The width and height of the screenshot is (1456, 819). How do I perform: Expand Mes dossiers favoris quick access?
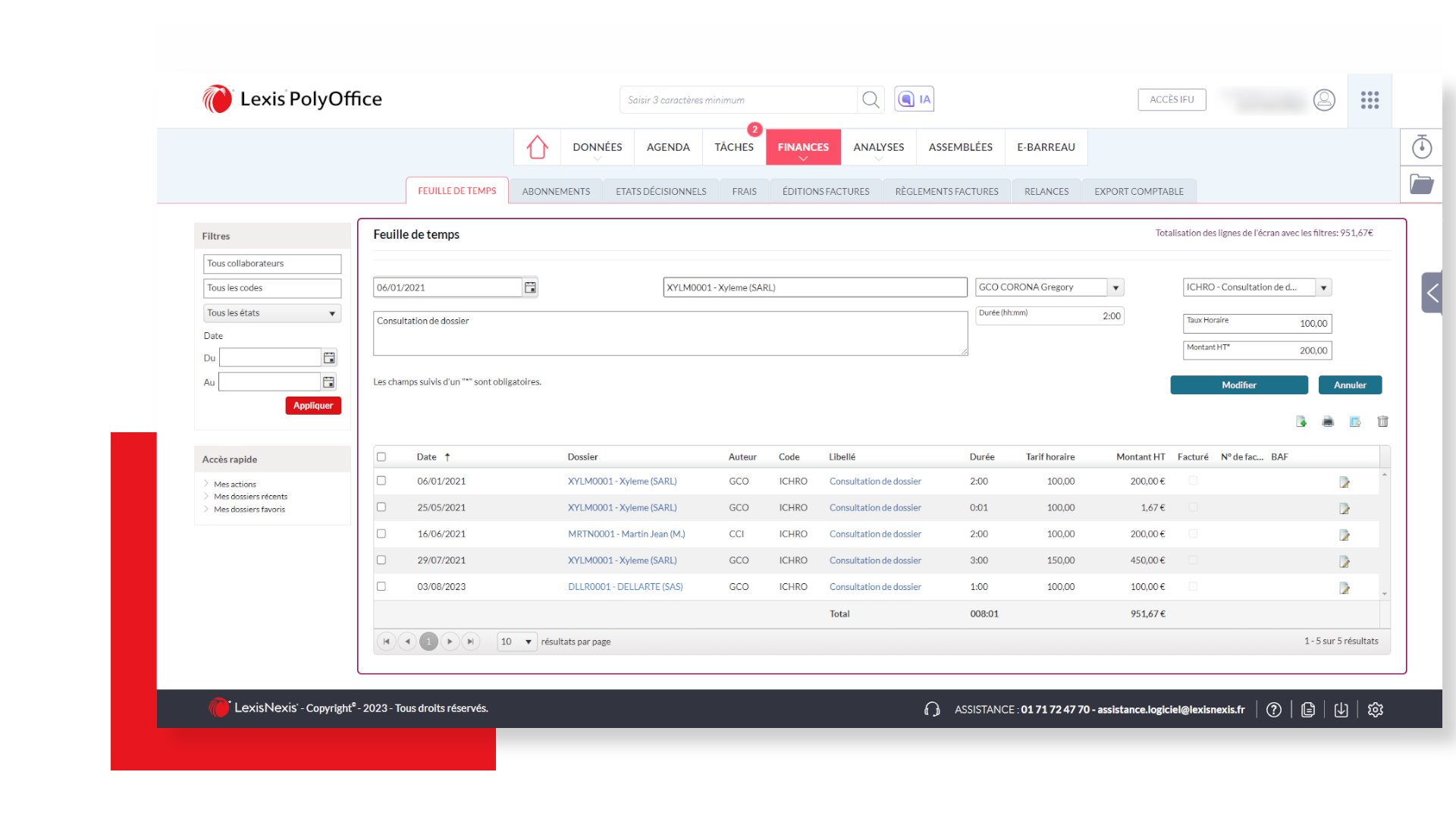click(249, 510)
